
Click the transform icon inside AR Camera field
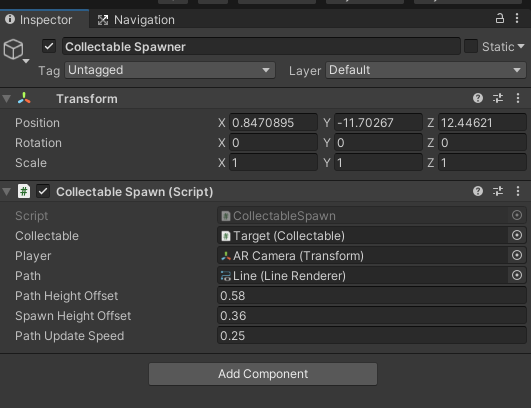coord(226,256)
